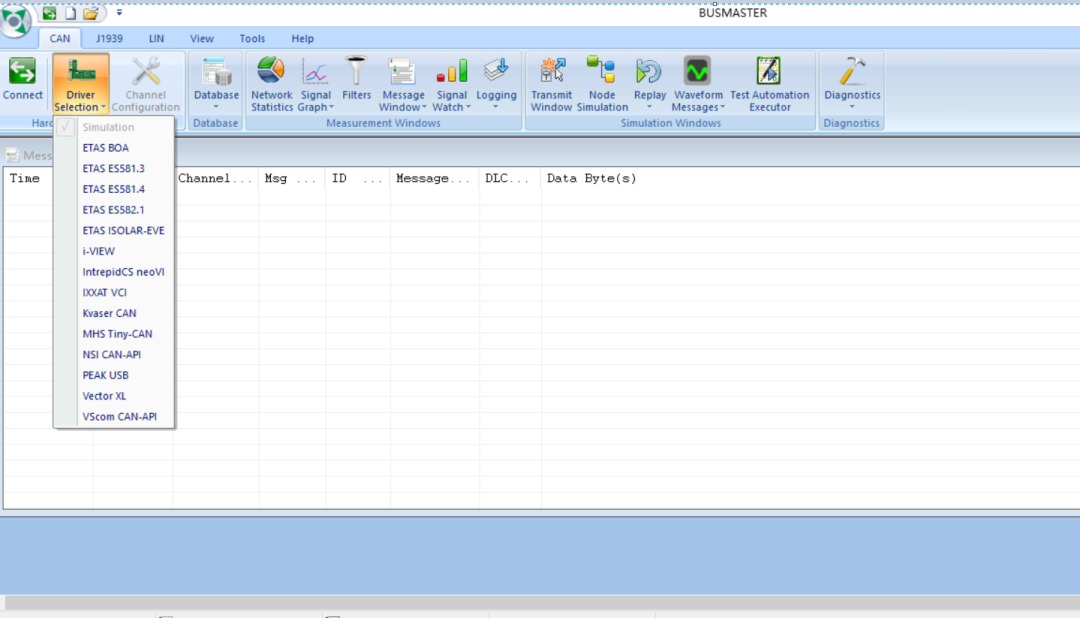1080x618 pixels.
Task: Click the Message column header
Action: click(433, 178)
